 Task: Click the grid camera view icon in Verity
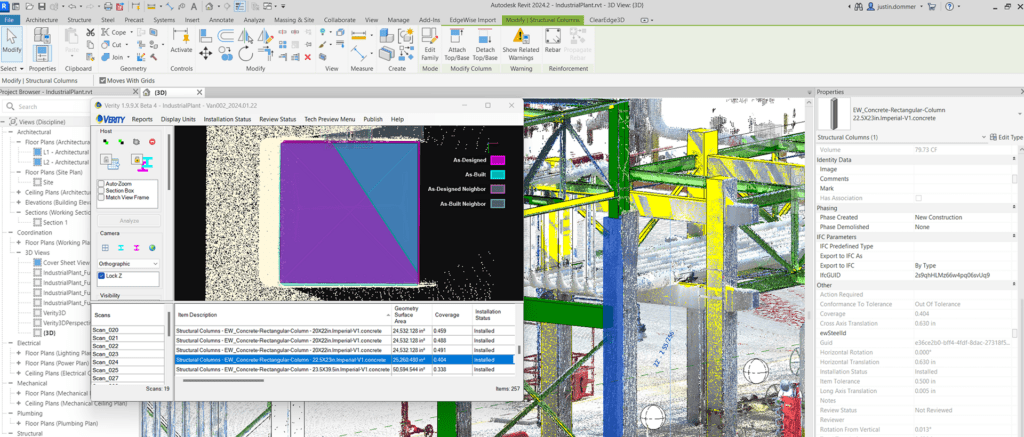coord(105,248)
